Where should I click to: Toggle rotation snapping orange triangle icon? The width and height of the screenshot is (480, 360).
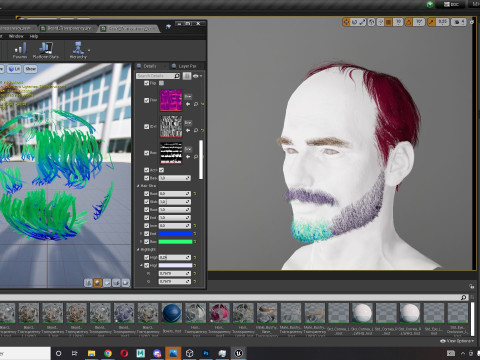[409, 22]
